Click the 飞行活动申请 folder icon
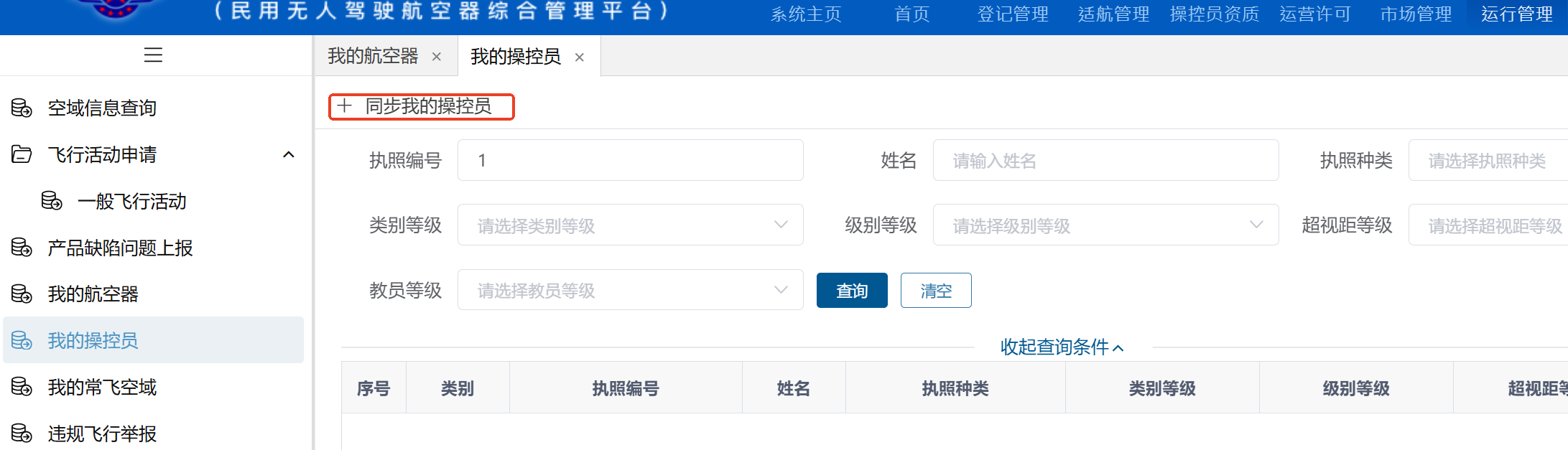 click(x=22, y=154)
